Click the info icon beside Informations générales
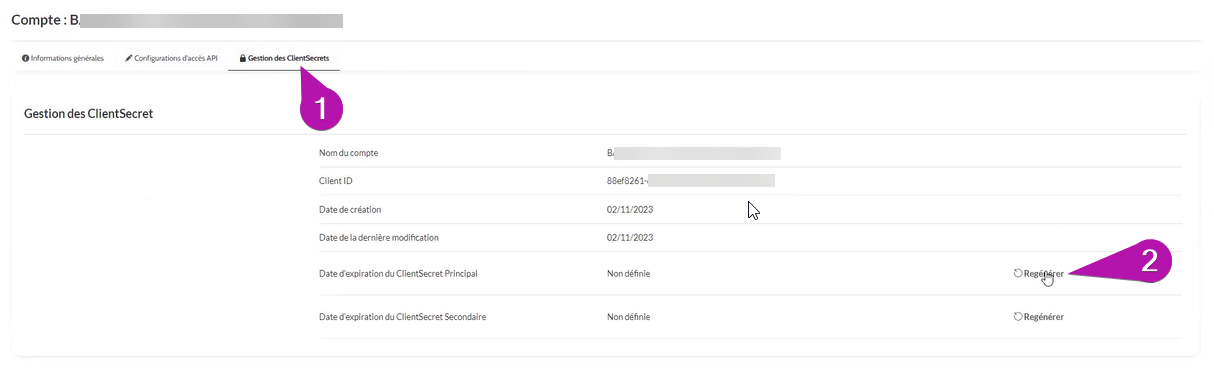1214x377 pixels. click(x=25, y=58)
